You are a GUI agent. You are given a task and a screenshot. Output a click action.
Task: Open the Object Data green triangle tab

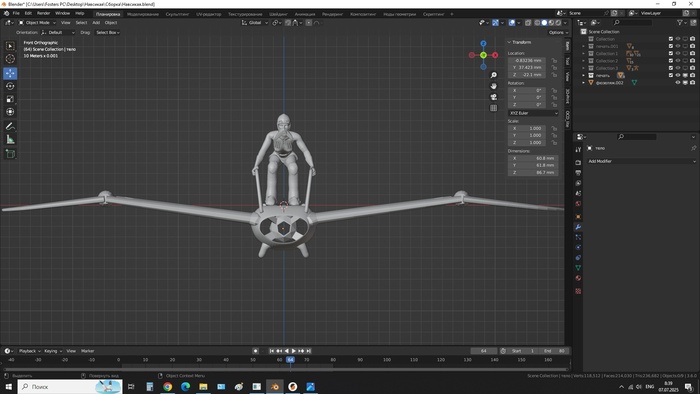(578, 268)
